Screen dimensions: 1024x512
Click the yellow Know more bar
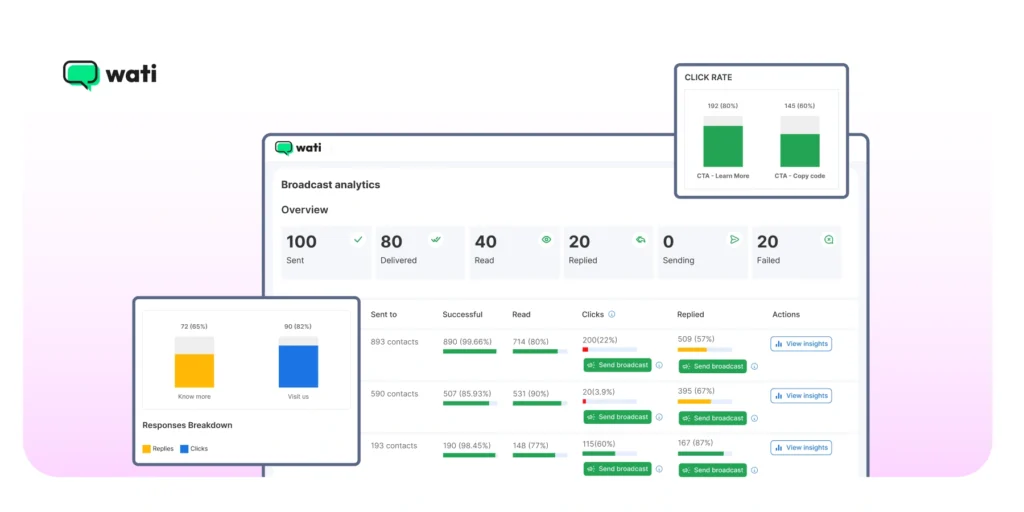click(194, 371)
